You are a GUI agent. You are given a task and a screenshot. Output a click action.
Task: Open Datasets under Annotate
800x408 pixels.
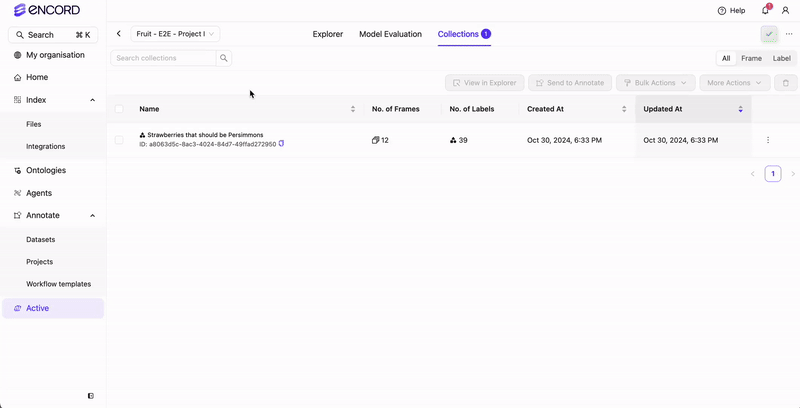click(x=40, y=239)
